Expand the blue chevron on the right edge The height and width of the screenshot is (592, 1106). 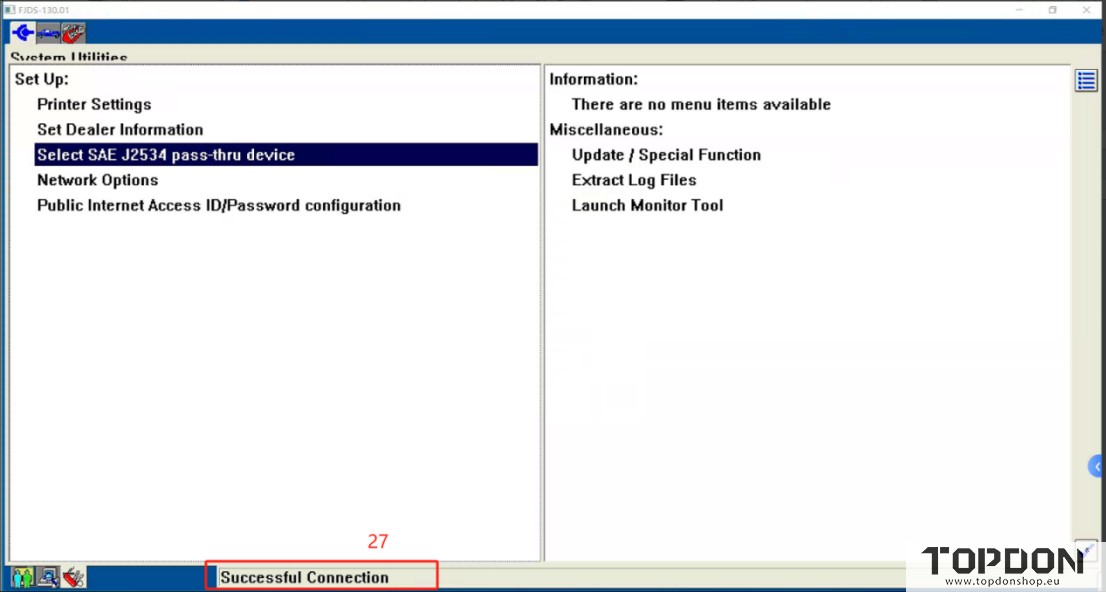coord(1096,465)
